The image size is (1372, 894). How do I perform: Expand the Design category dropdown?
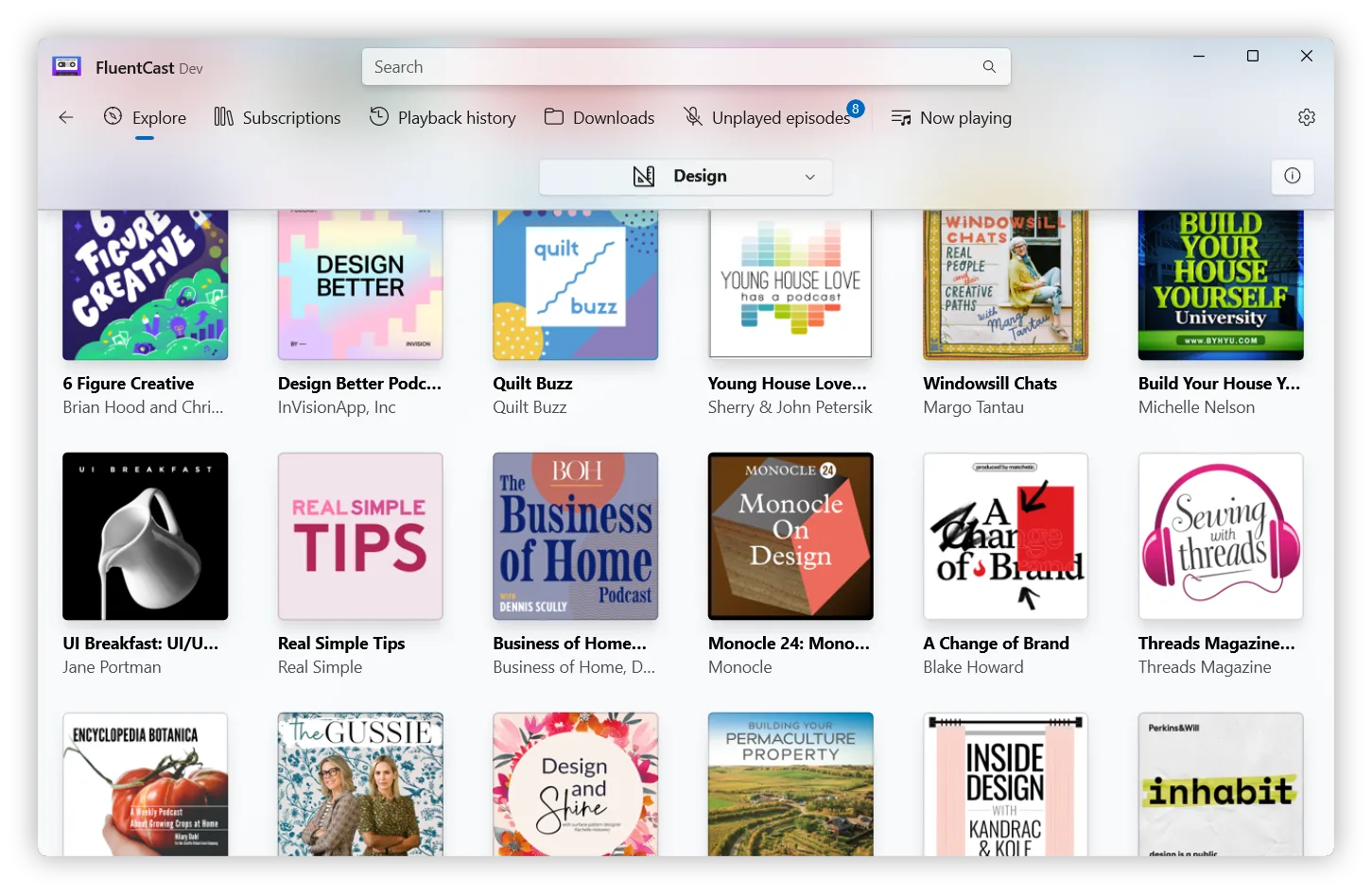click(x=686, y=177)
